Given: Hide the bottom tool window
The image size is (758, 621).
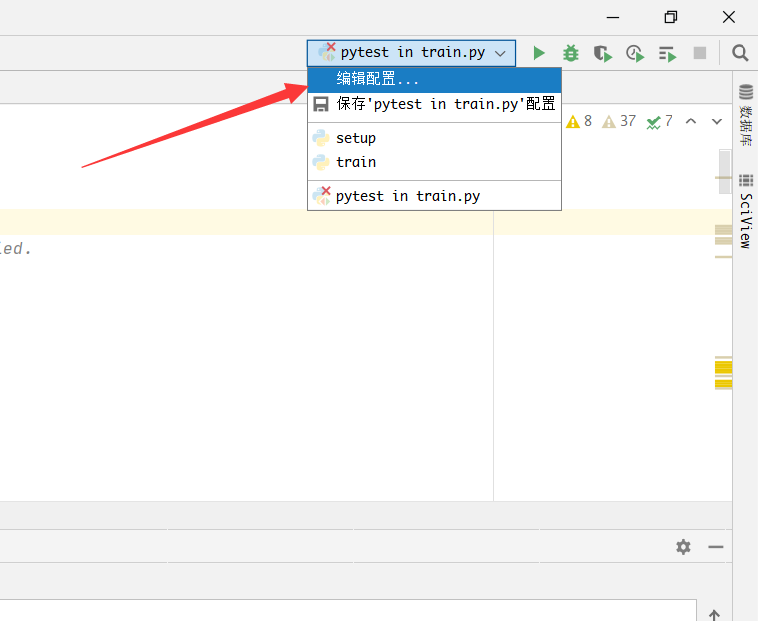Looking at the screenshot, I should (x=715, y=547).
